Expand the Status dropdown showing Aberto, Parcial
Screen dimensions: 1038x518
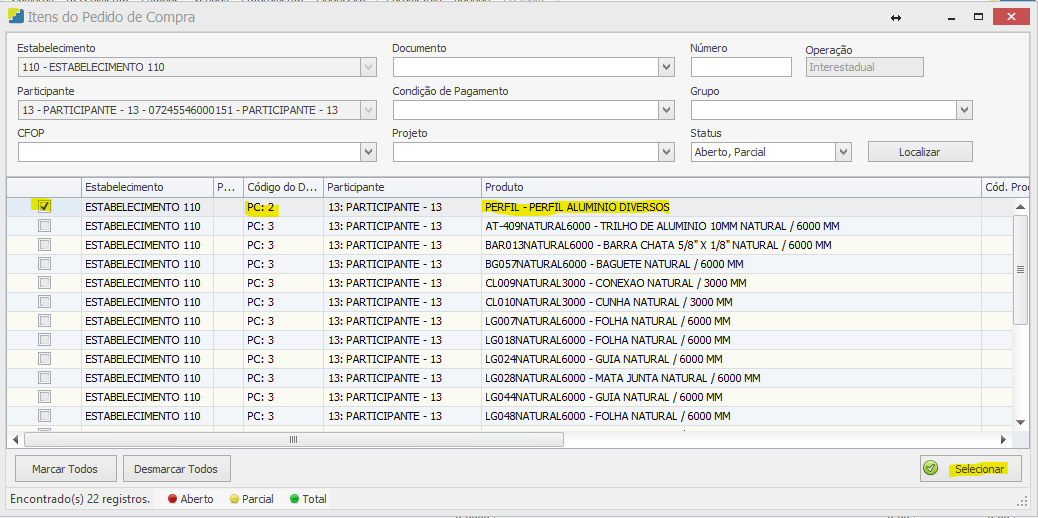pos(843,152)
